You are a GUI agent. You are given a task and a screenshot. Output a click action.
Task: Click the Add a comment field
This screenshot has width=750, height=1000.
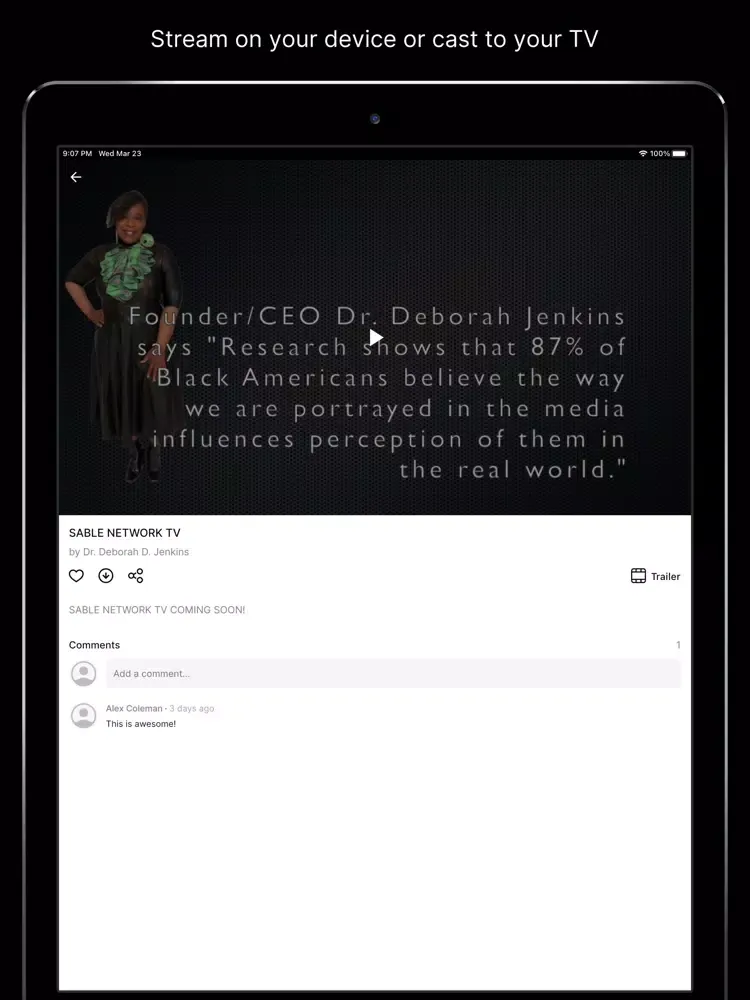pyautogui.click(x=393, y=673)
